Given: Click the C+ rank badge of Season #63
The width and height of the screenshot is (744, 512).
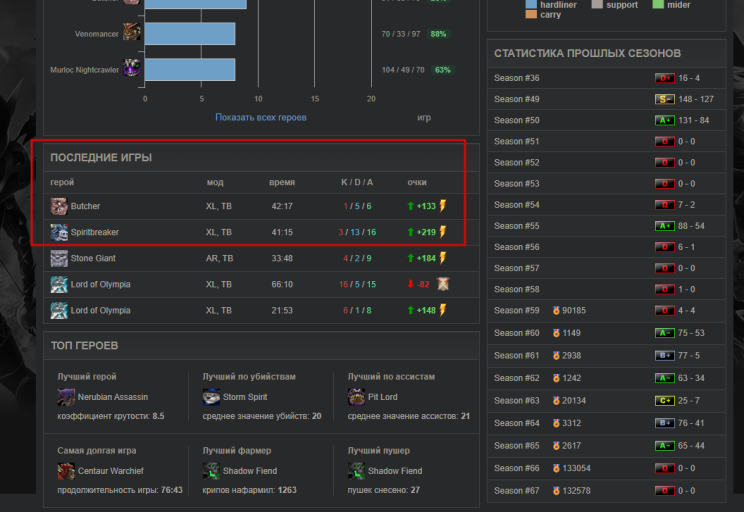Looking at the screenshot, I should tap(664, 400).
